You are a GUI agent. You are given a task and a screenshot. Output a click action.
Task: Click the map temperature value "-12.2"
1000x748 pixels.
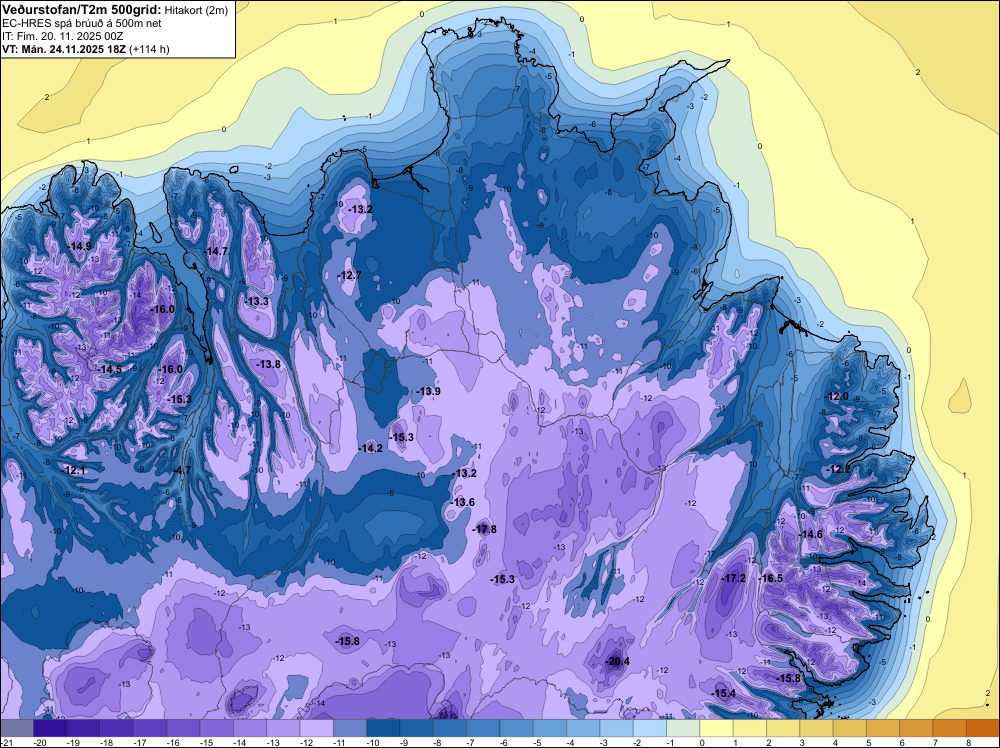pyautogui.click(x=839, y=469)
